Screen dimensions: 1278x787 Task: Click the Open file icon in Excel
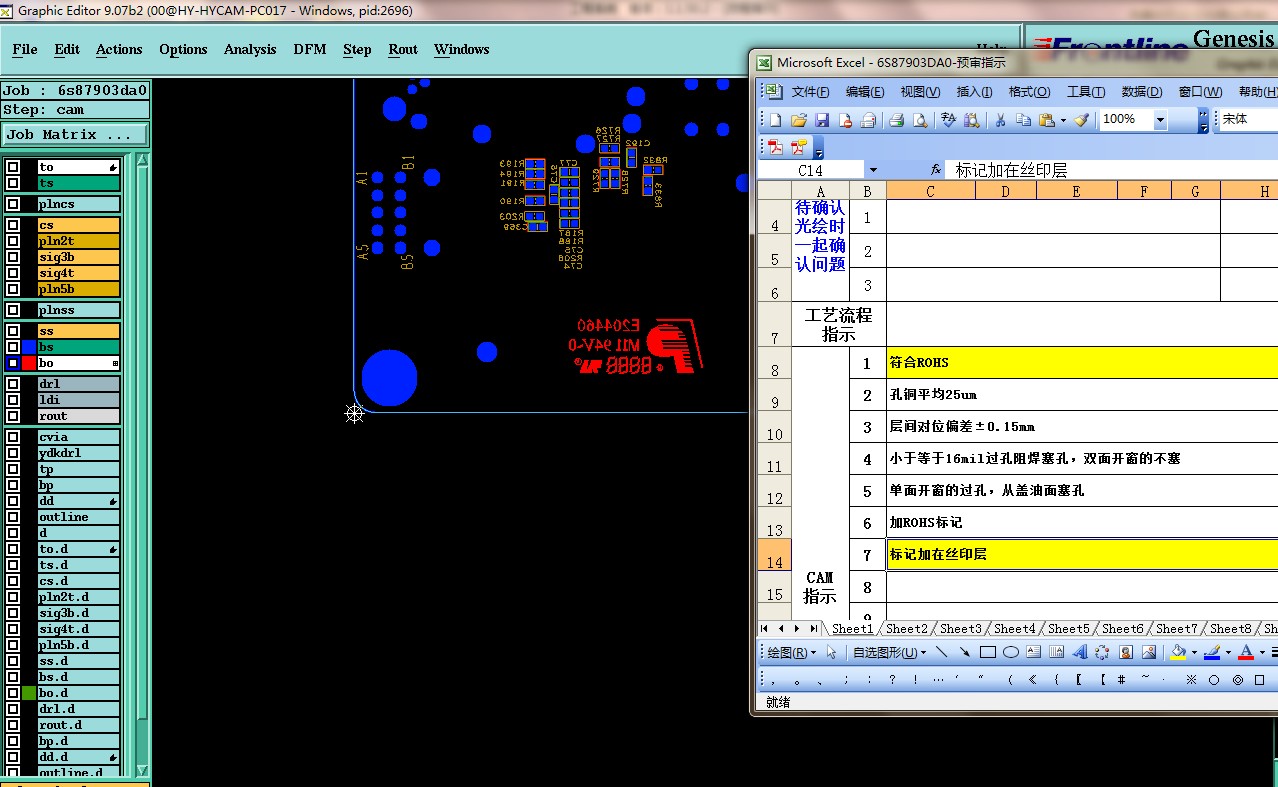pyautogui.click(x=798, y=120)
